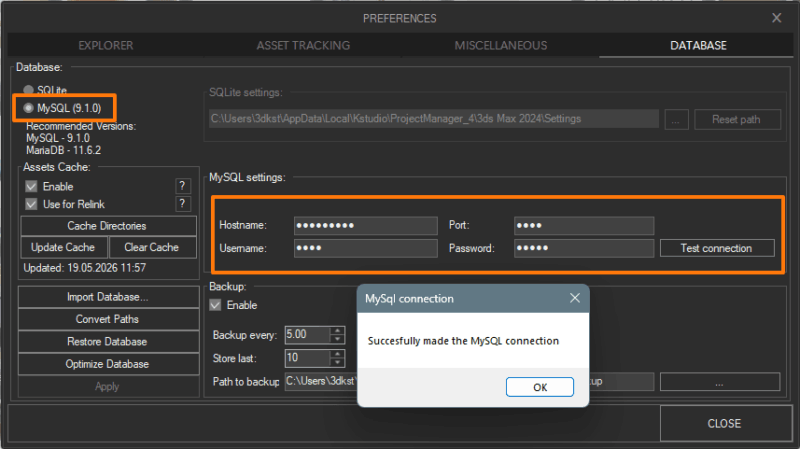This screenshot has width=800, height=449.
Task: Click 'Succesfully made the MySQL connection' message
Action: pyautogui.click(x=463, y=341)
